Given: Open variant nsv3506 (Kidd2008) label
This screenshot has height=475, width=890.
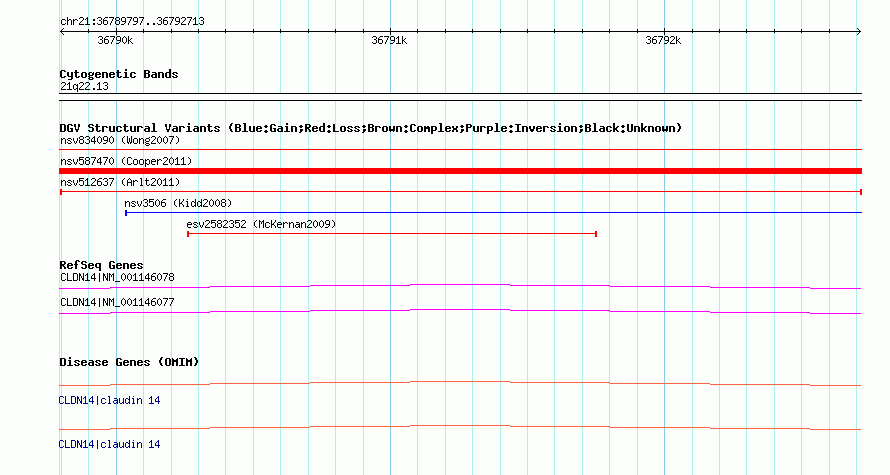Looking at the screenshot, I should tap(178, 203).
